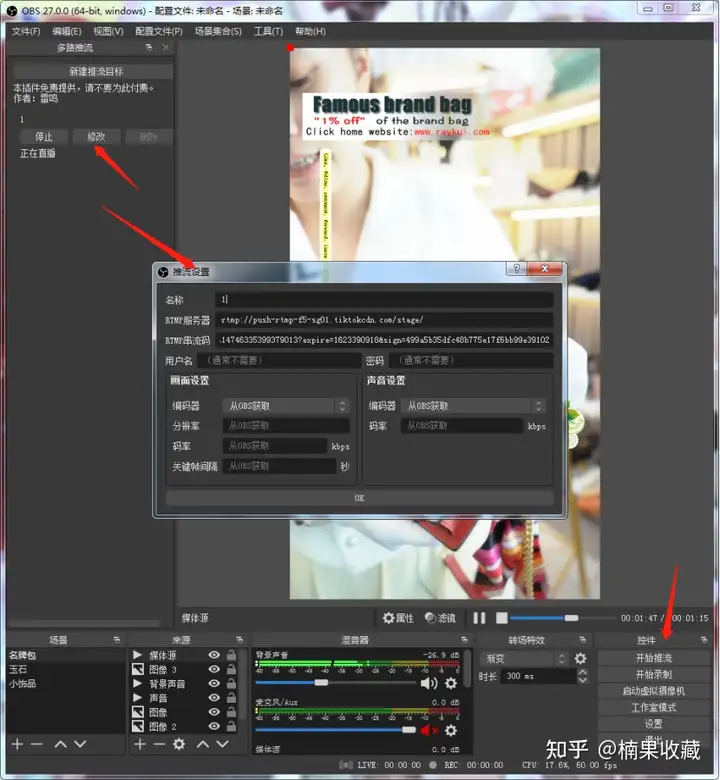This screenshot has height=780, width=720.
Task: Open the 配置文件(P) menu
Action: point(159,31)
